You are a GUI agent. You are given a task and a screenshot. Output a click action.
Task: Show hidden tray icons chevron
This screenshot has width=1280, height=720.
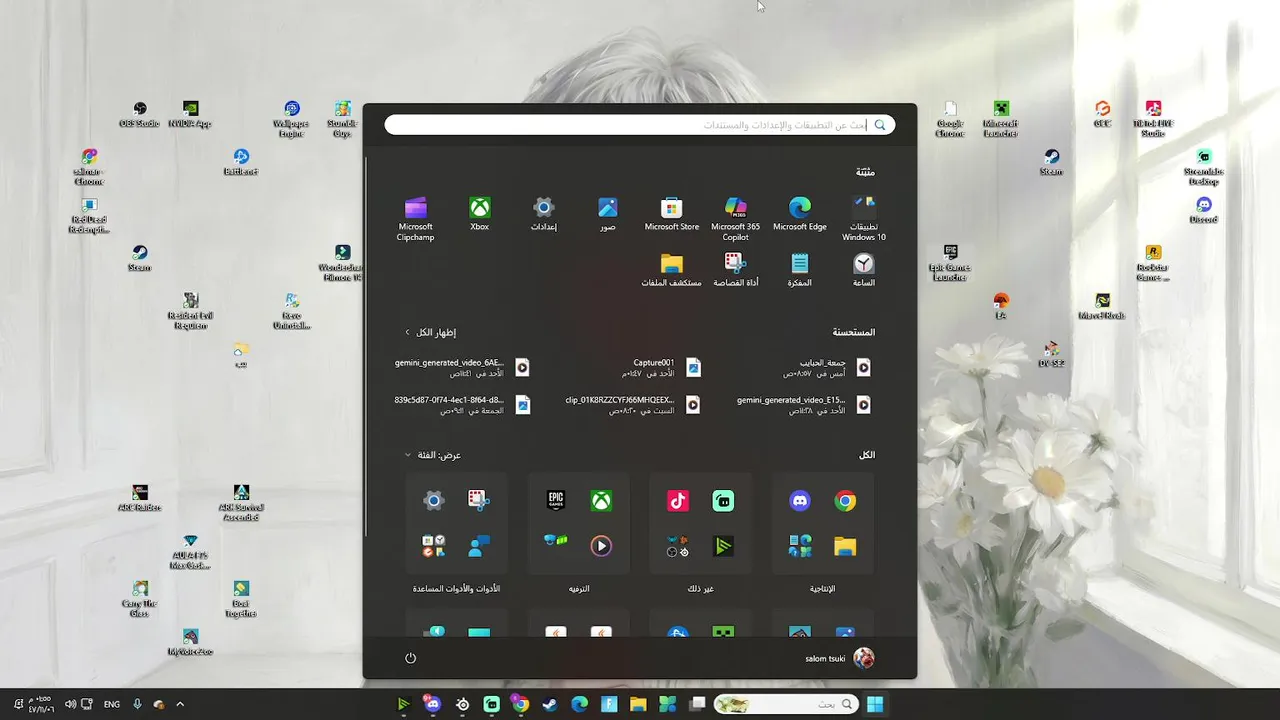(180, 704)
